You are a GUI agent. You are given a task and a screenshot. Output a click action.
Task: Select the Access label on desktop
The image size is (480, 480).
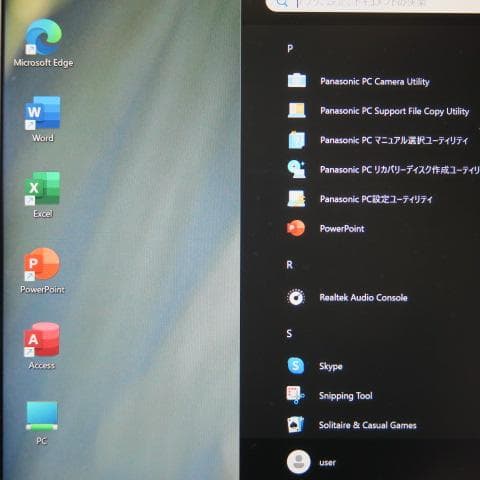42,365
